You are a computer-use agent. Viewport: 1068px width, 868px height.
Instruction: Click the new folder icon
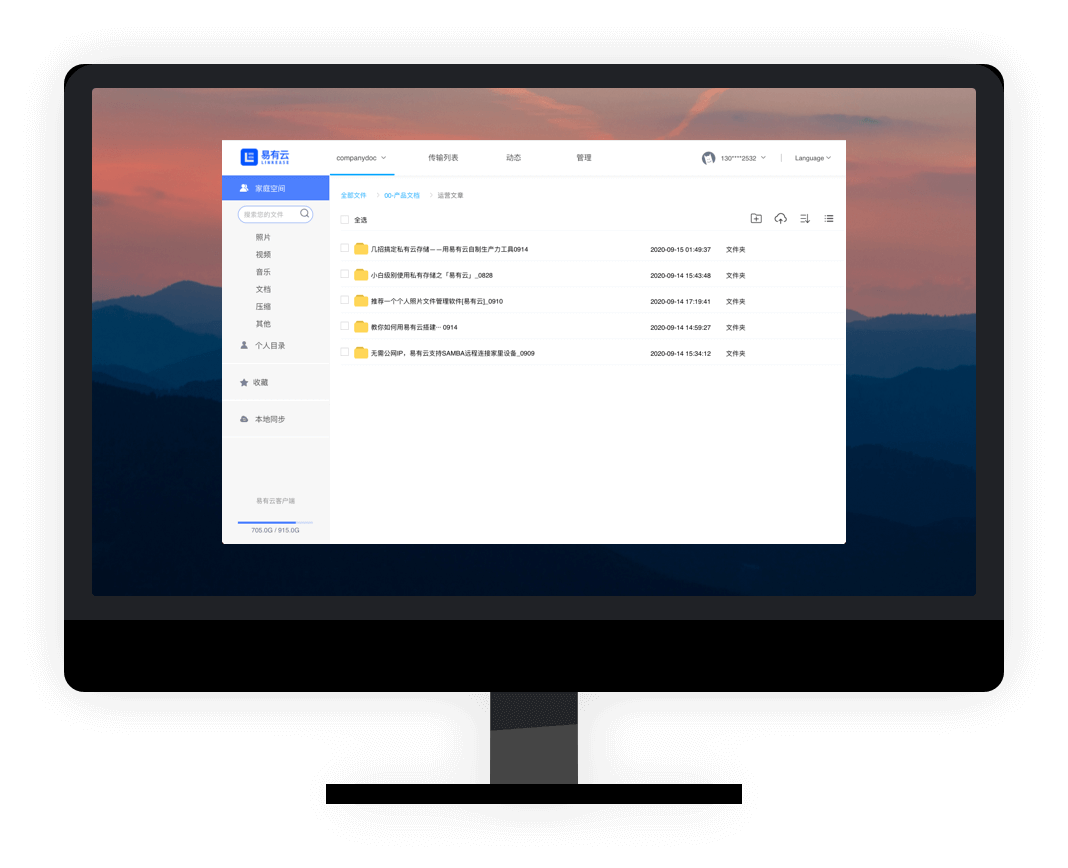click(756, 219)
